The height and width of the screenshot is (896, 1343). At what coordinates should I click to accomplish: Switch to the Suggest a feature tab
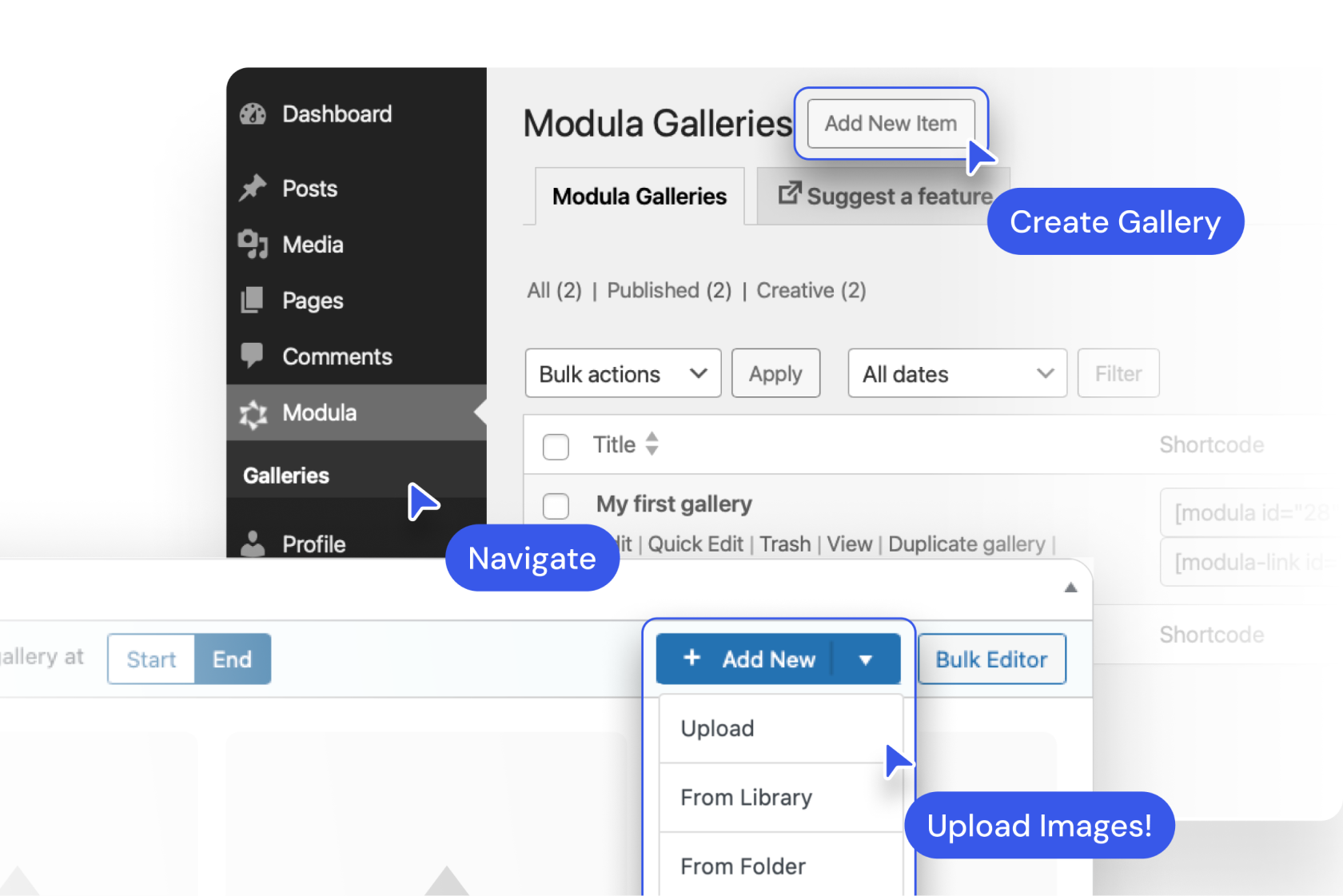coord(884,197)
